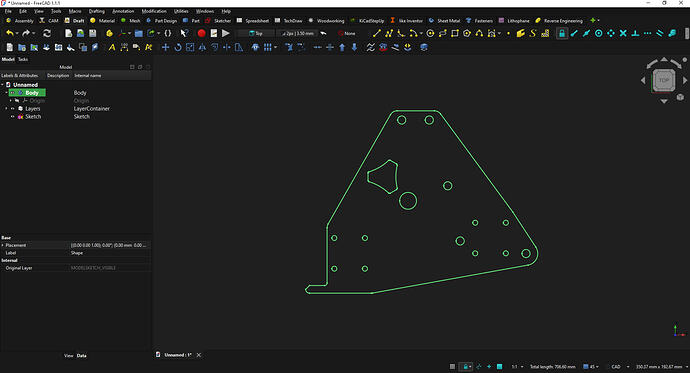Toggle Snap Angle
The width and height of the screenshot is (690, 373).
[x=611, y=33]
